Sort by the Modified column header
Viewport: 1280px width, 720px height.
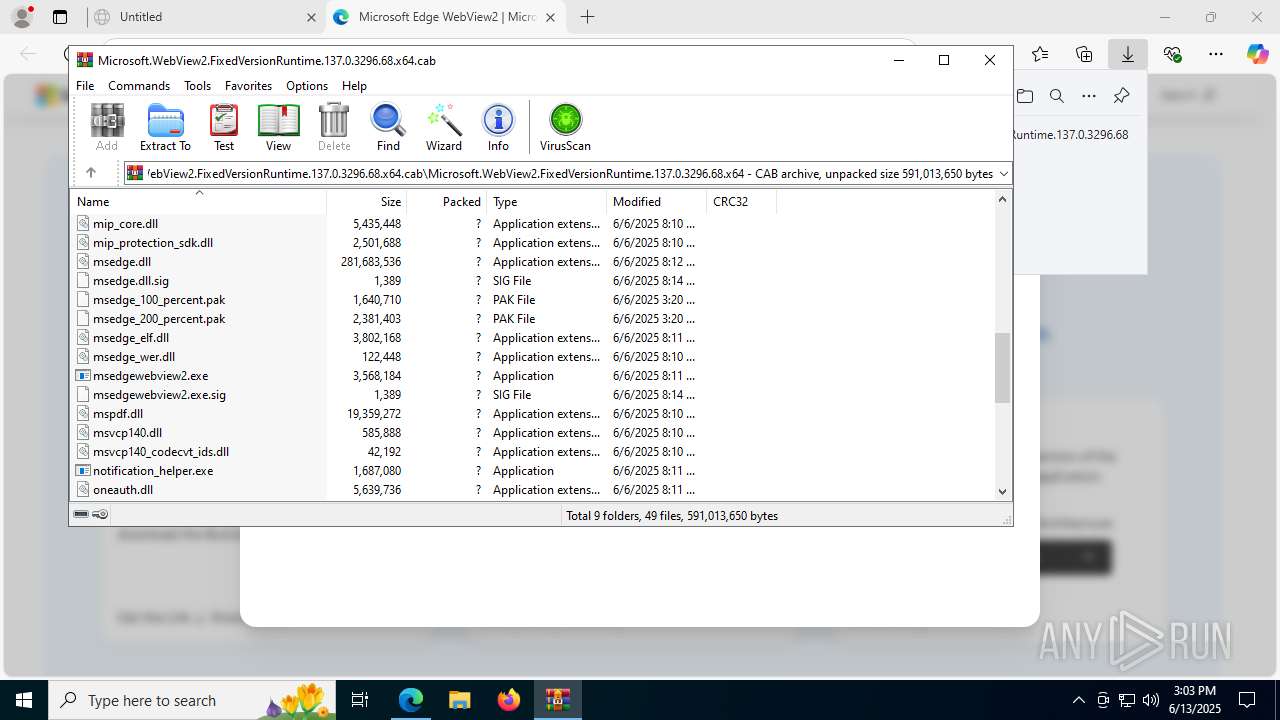(657, 201)
